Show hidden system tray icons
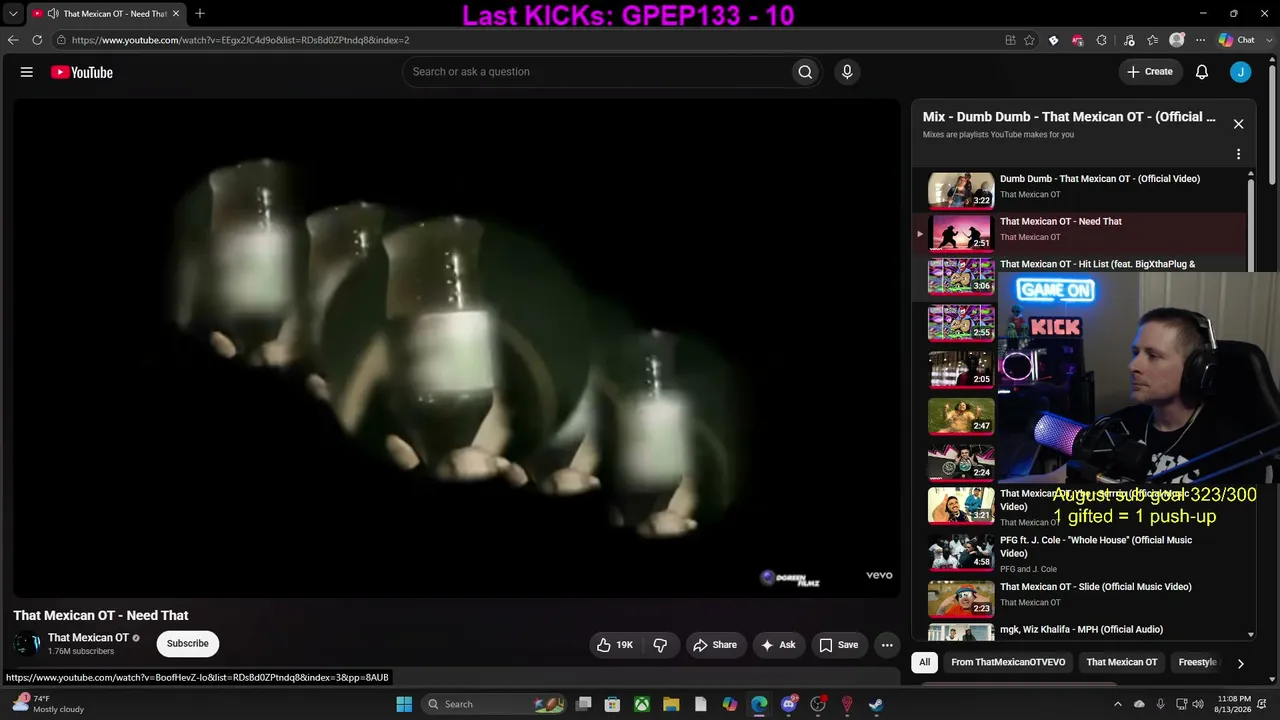The image size is (1280, 720). 1118,704
